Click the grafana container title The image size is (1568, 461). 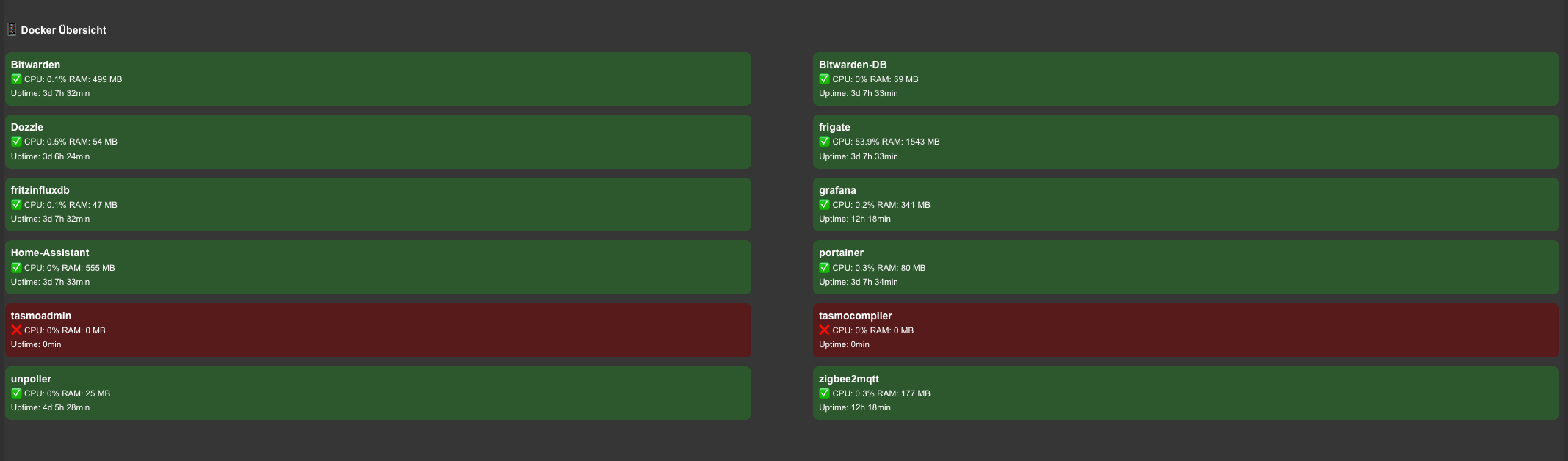837,190
